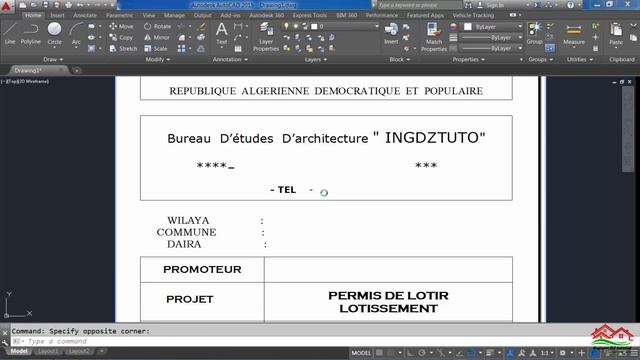The height and width of the screenshot is (360, 640).
Task: Activate the Stretch command
Action: tap(123, 48)
